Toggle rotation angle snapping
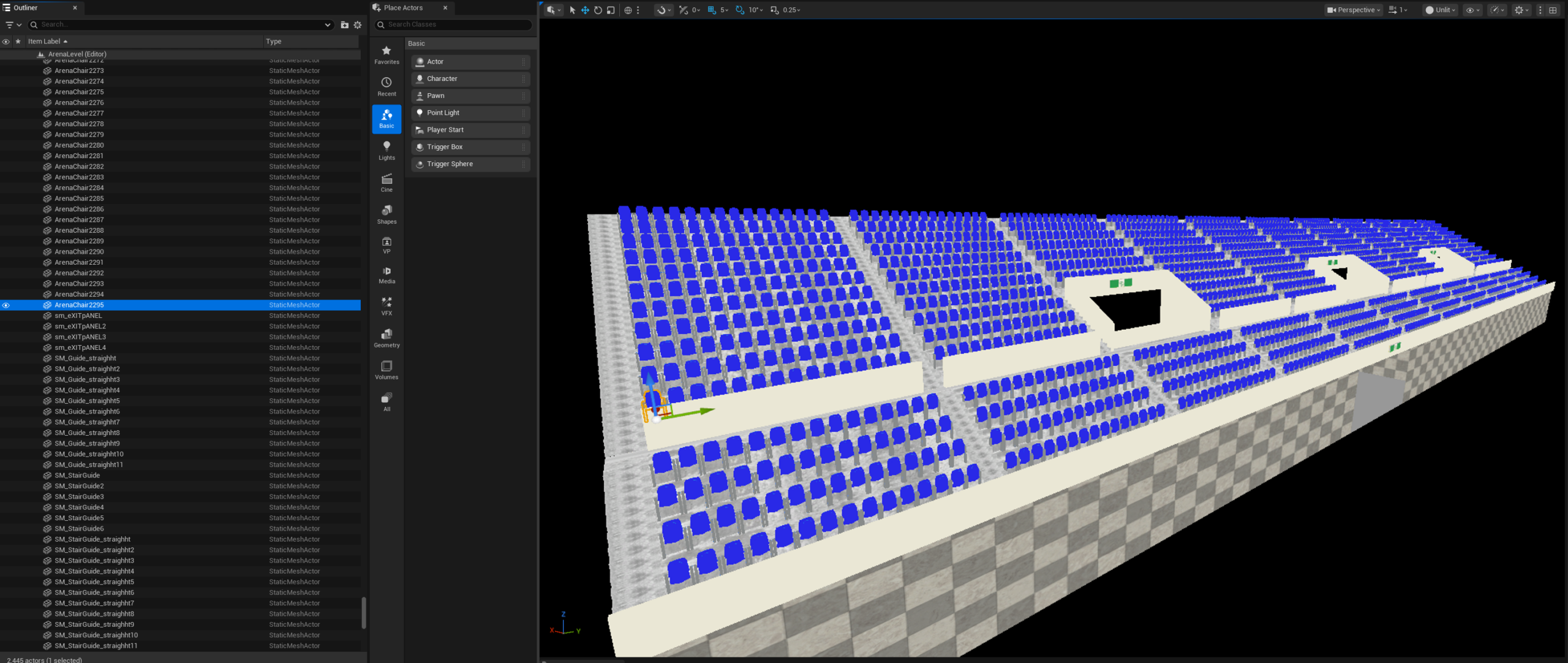Screen dimensions: 1568x663 coord(740,10)
